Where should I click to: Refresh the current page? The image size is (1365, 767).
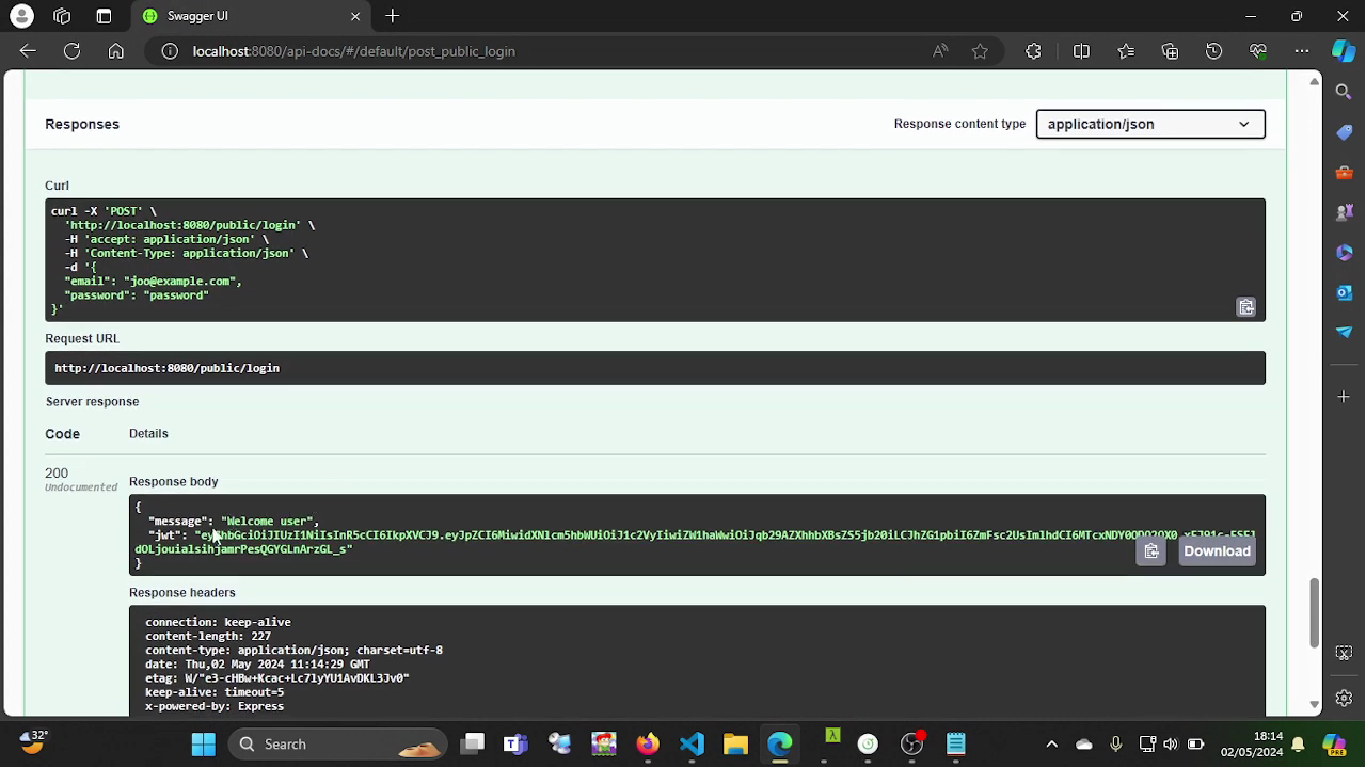[72, 51]
